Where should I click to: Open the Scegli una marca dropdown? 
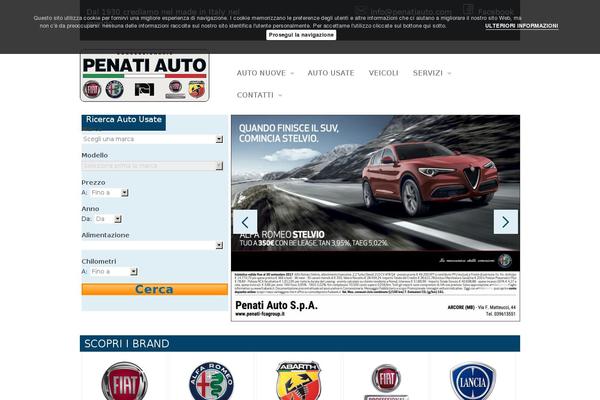pyautogui.click(x=152, y=139)
